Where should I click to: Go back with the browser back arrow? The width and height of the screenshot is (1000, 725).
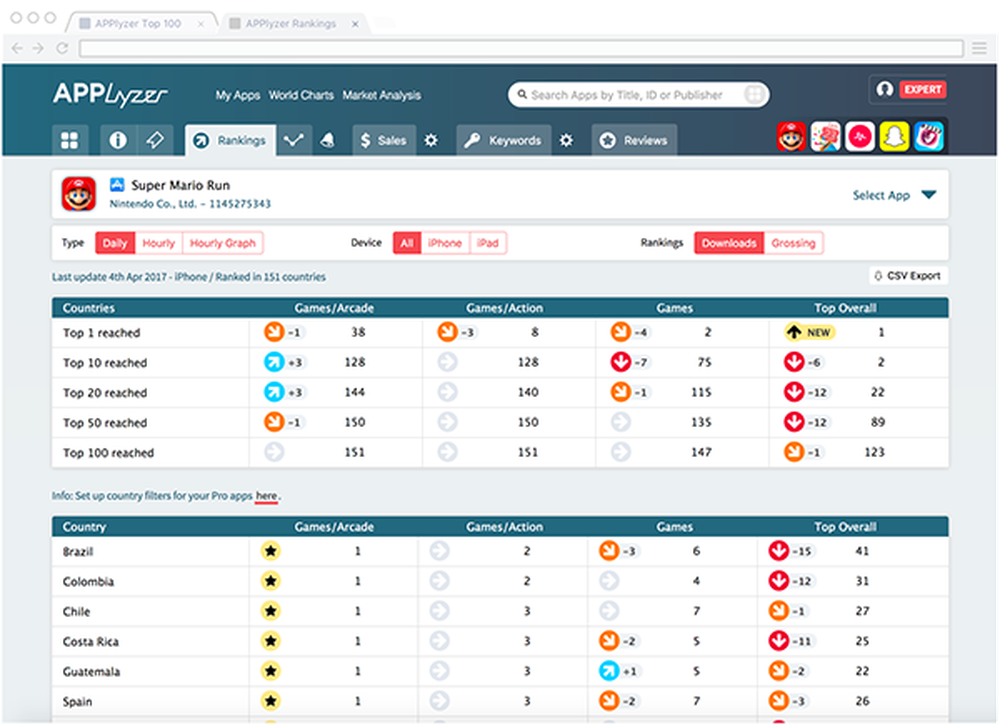point(17,48)
